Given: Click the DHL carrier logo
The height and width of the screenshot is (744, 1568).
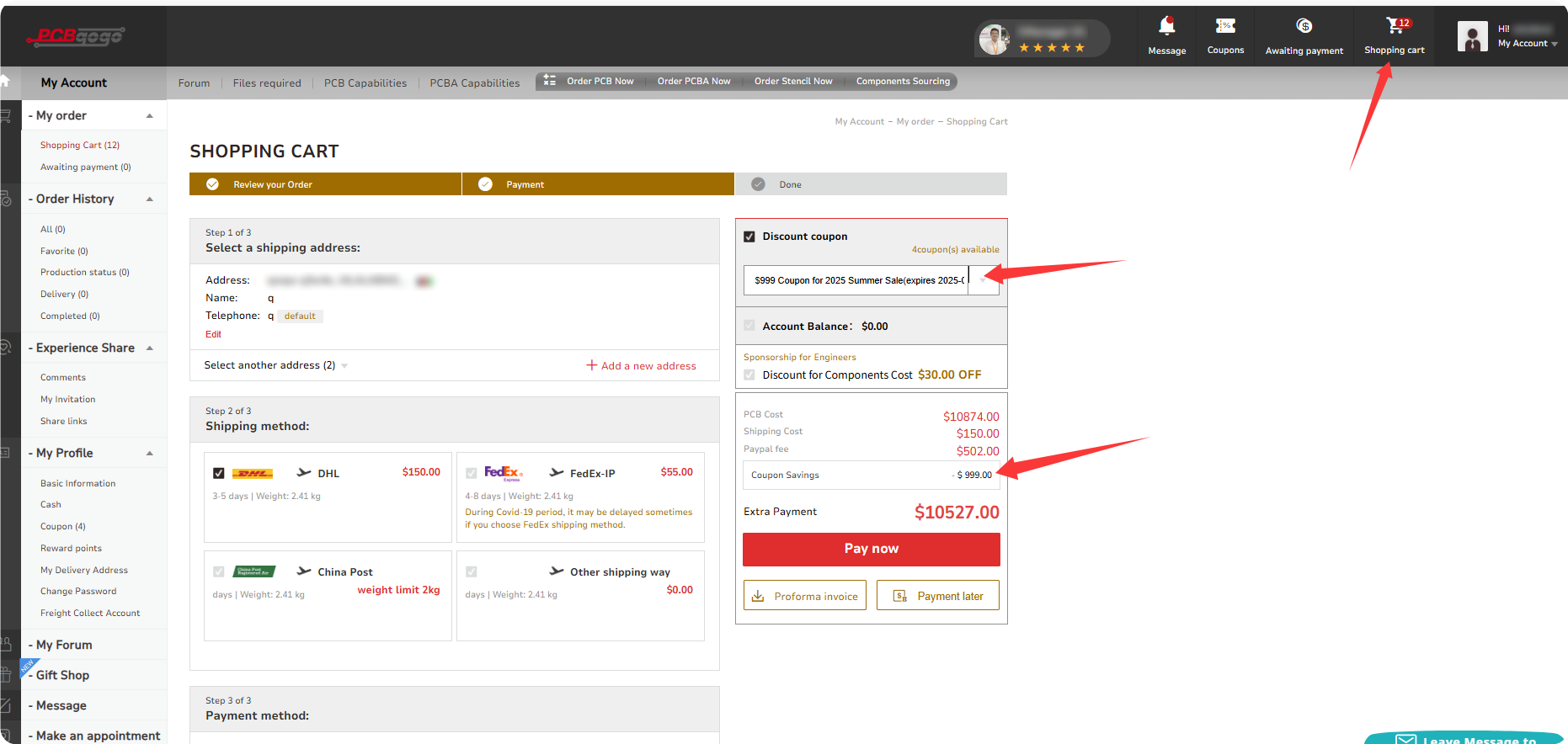Looking at the screenshot, I should pos(252,474).
